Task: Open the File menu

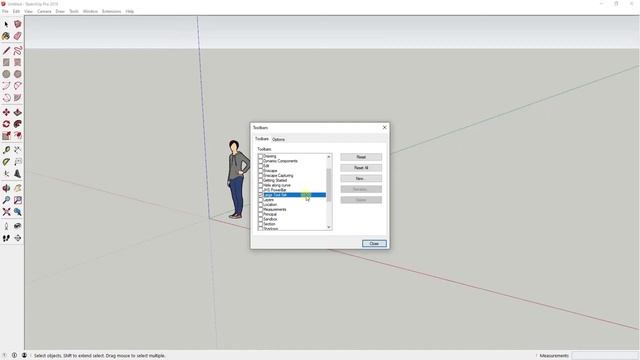Action: point(5,11)
